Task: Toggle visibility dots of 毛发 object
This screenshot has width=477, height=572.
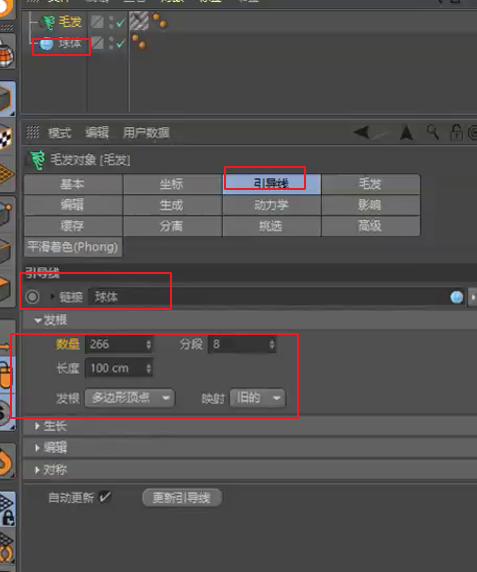Action: [111, 22]
